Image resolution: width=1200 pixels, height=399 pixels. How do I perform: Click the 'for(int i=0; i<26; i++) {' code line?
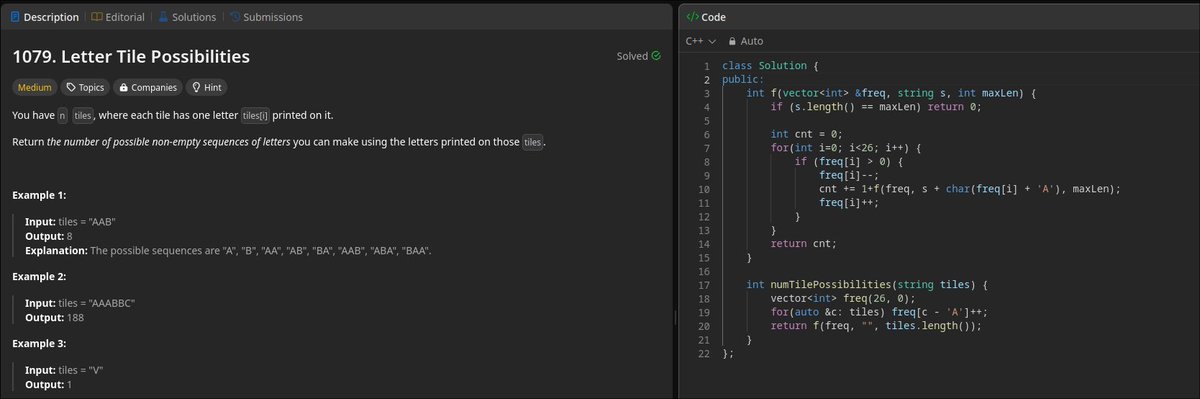(x=846, y=148)
